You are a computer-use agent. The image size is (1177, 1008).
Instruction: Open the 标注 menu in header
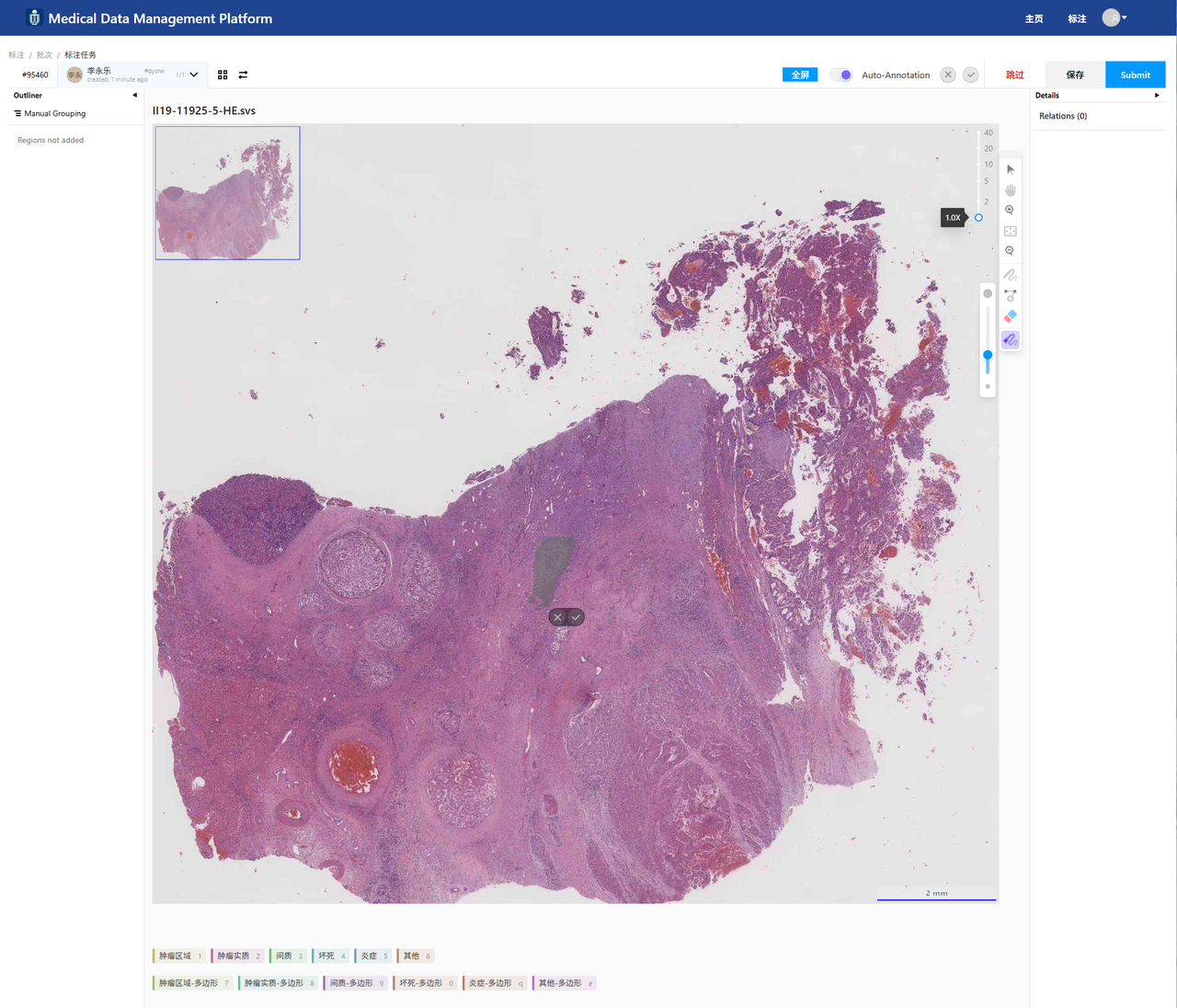[1077, 18]
